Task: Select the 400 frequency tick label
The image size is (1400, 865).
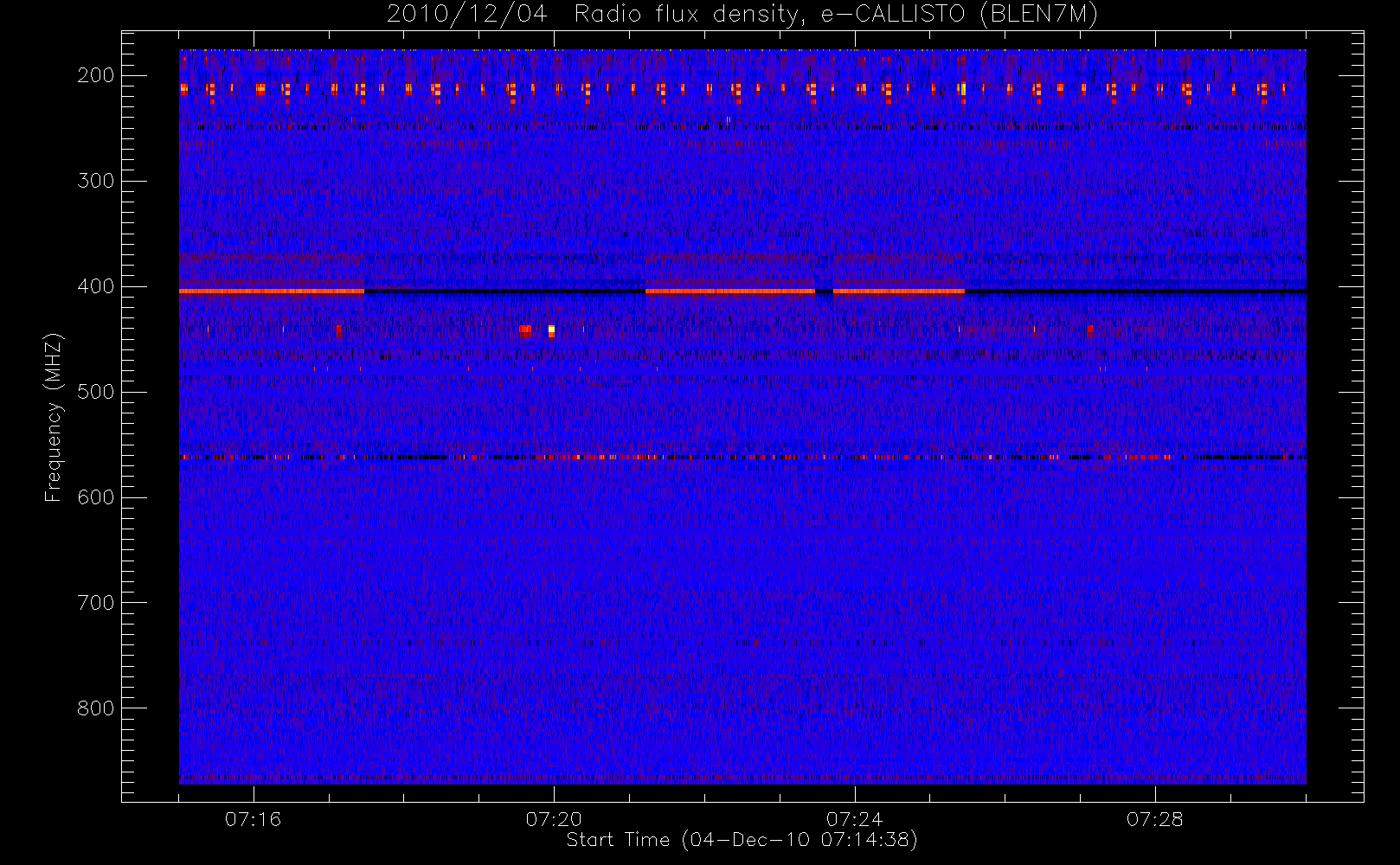Action: coord(96,286)
